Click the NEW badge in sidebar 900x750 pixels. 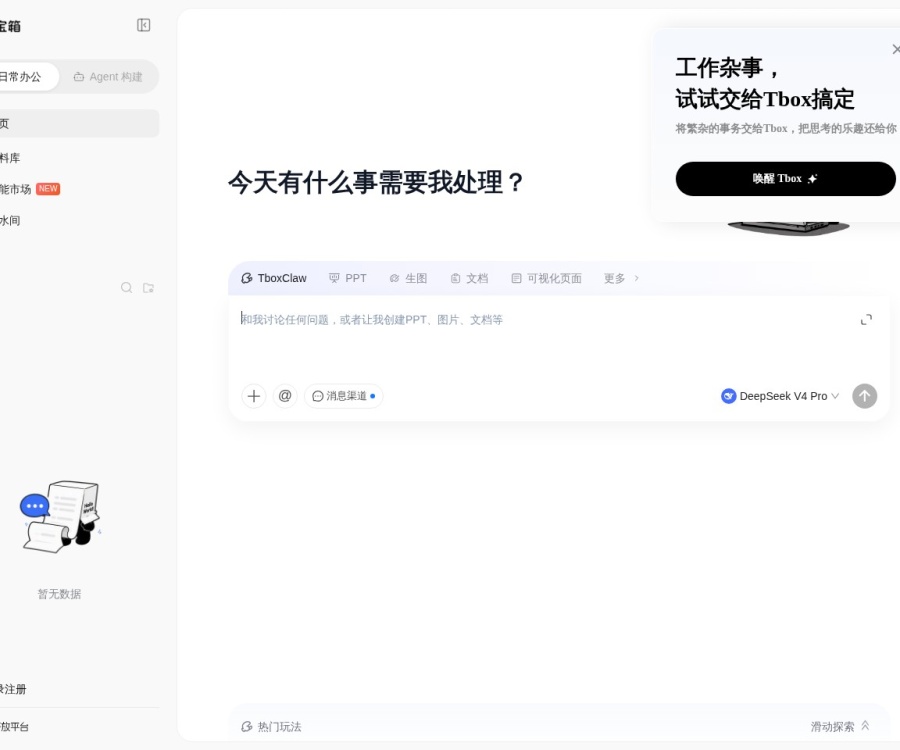pos(48,189)
